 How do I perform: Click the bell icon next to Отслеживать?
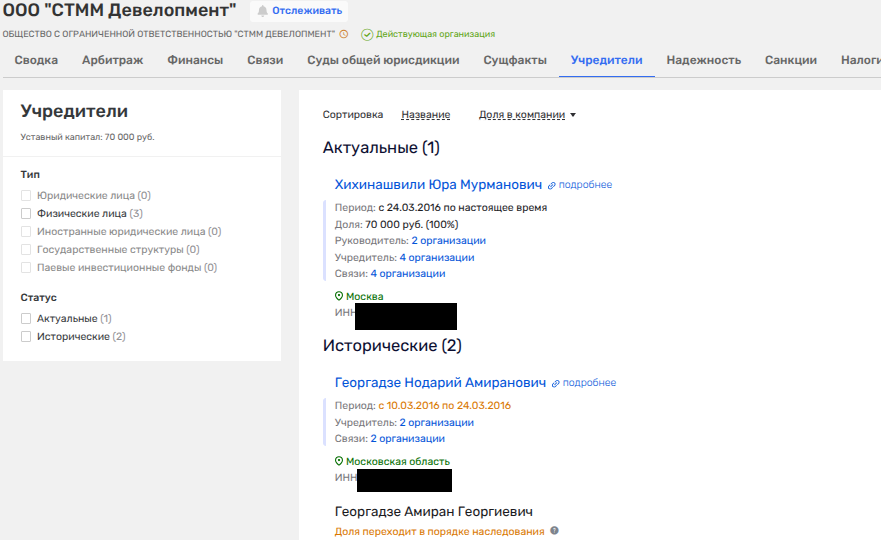263,11
